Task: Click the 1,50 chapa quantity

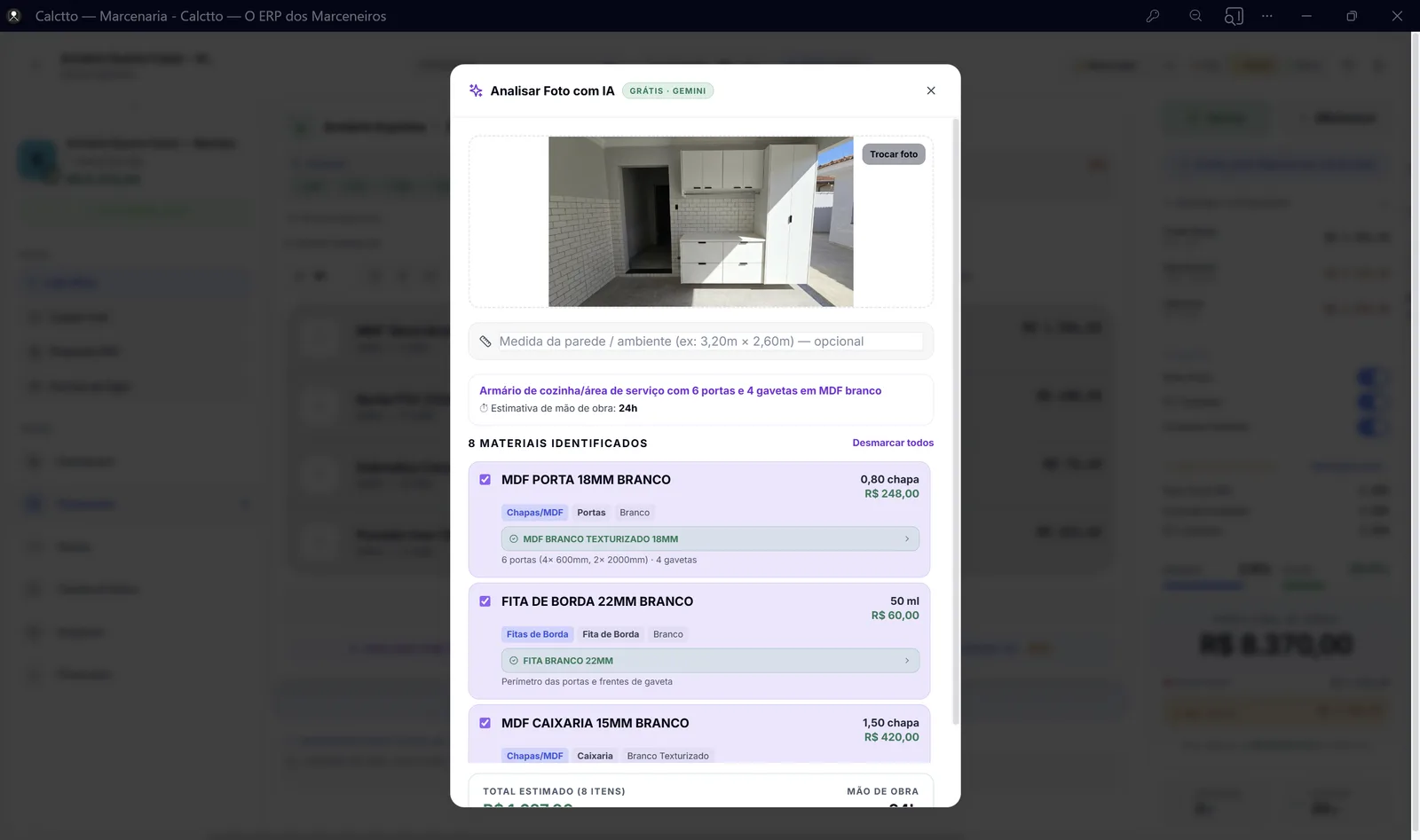Action: (x=890, y=723)
